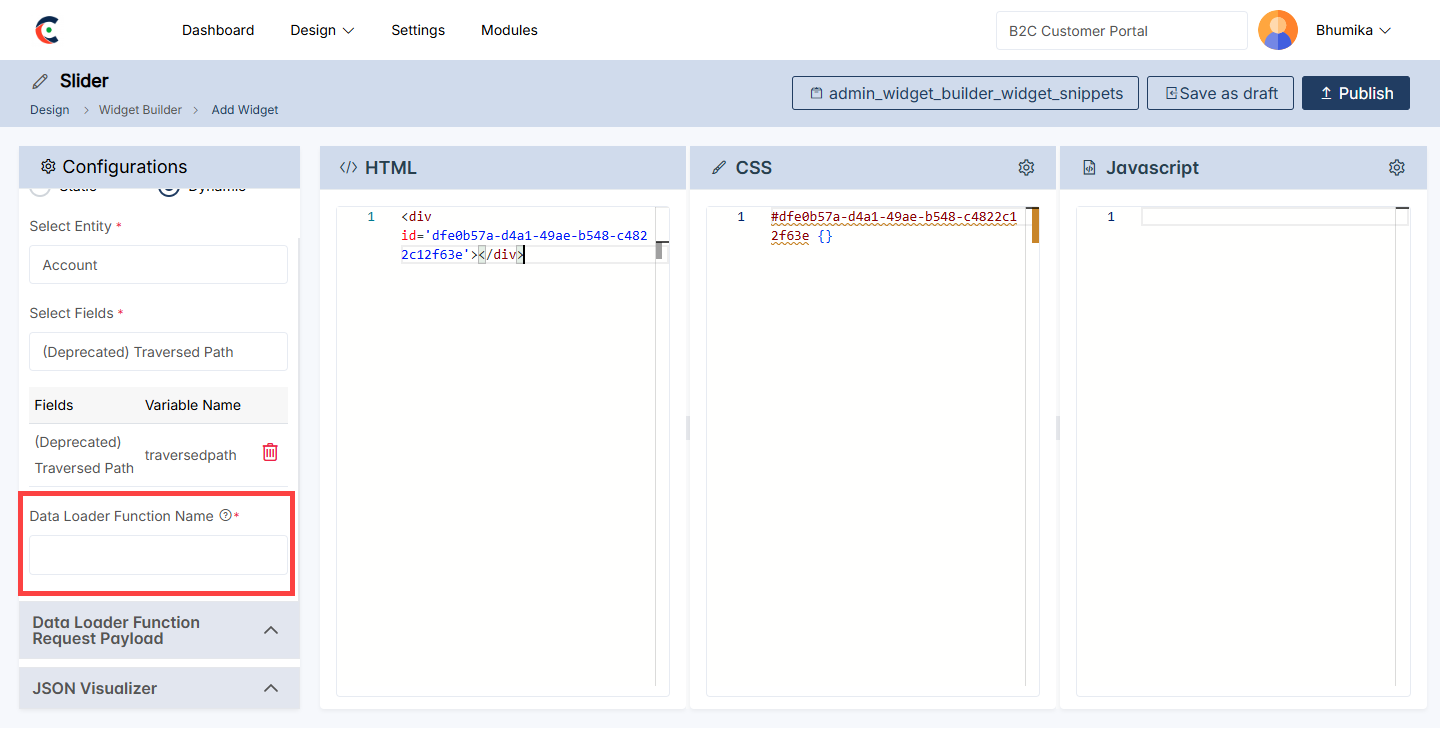
Task: Go to the Modules menu item
Action: point(509,30)
